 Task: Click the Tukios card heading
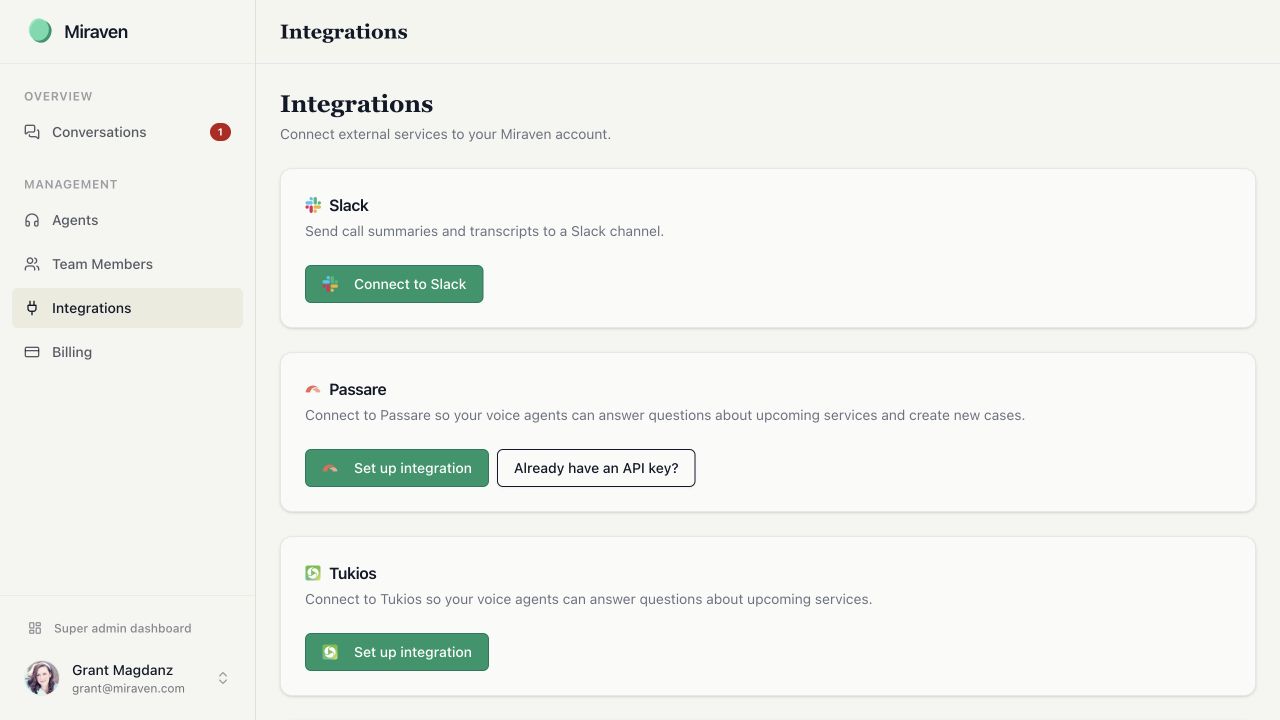tap(353, 573)
